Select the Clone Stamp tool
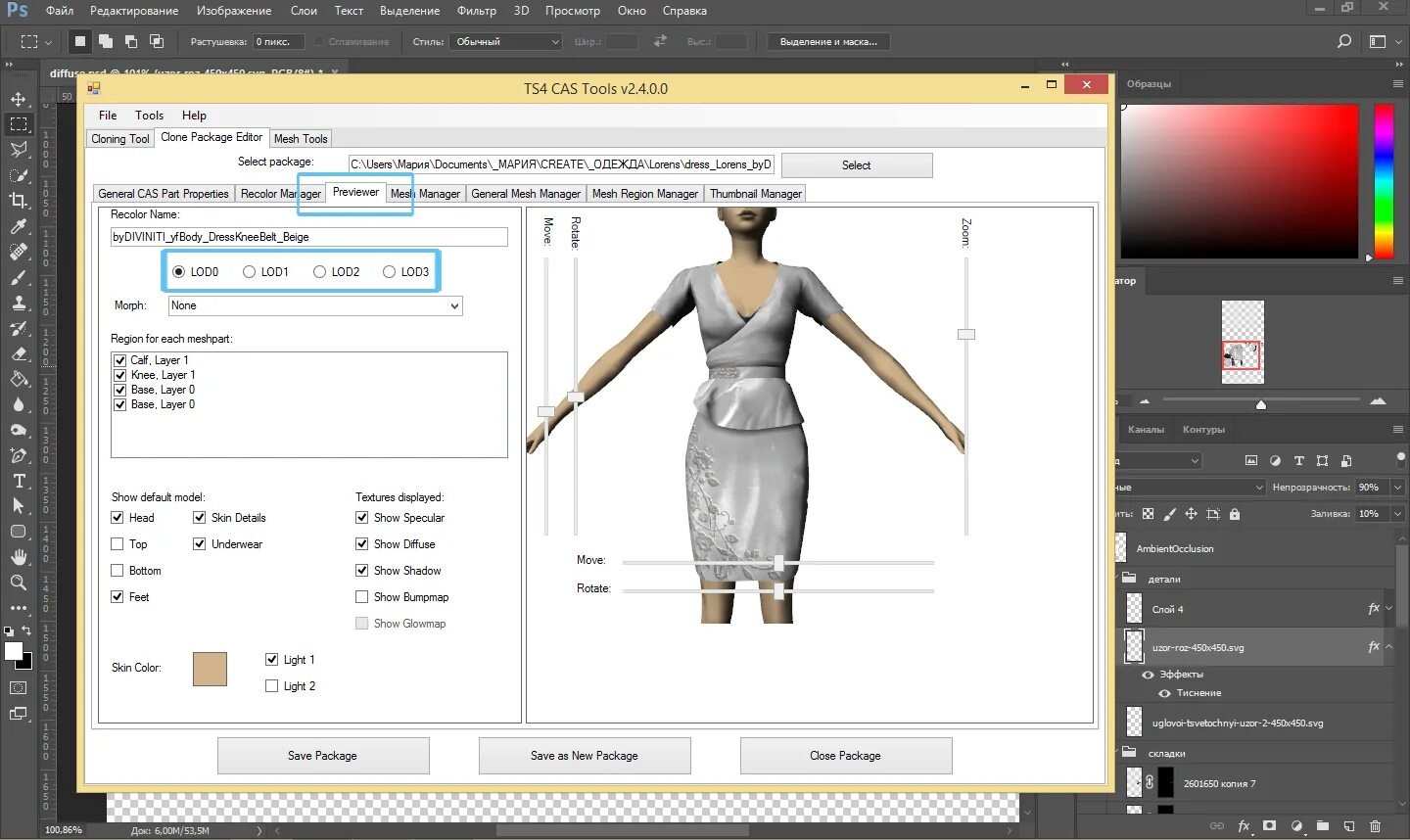The image size is (1410, 840). tap(19, 303)
